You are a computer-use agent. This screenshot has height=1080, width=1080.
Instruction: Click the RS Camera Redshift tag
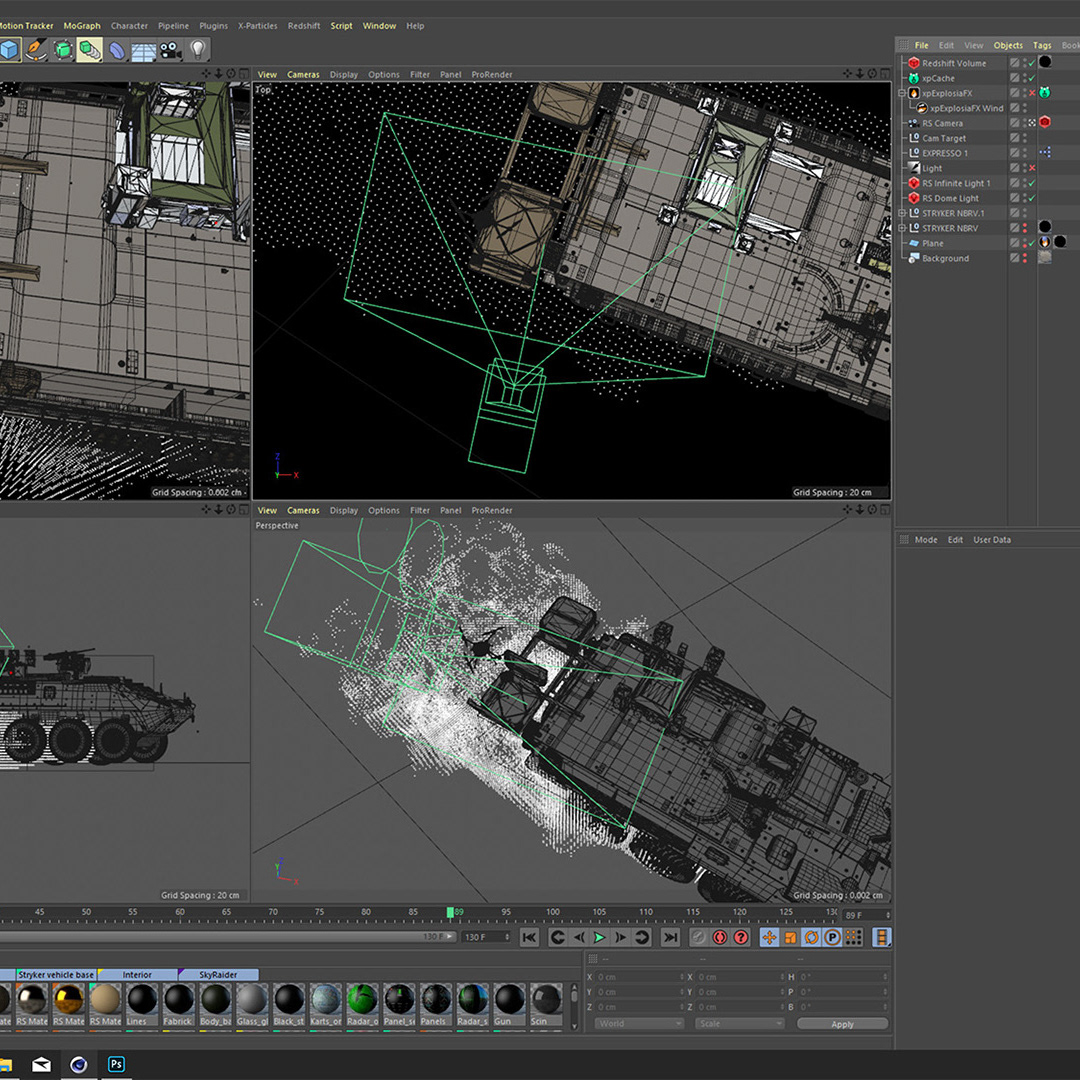(x=1045, y=123)
